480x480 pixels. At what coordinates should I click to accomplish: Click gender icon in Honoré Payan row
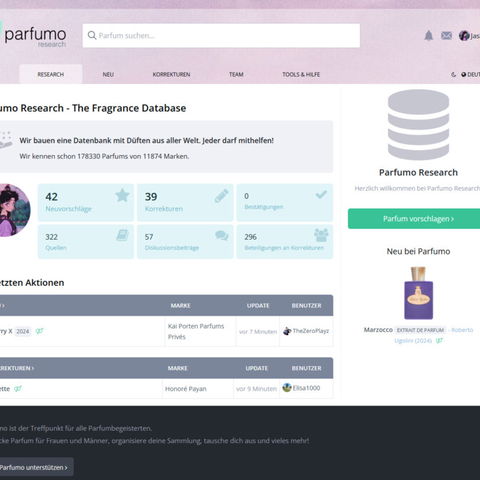pos(18,389)
